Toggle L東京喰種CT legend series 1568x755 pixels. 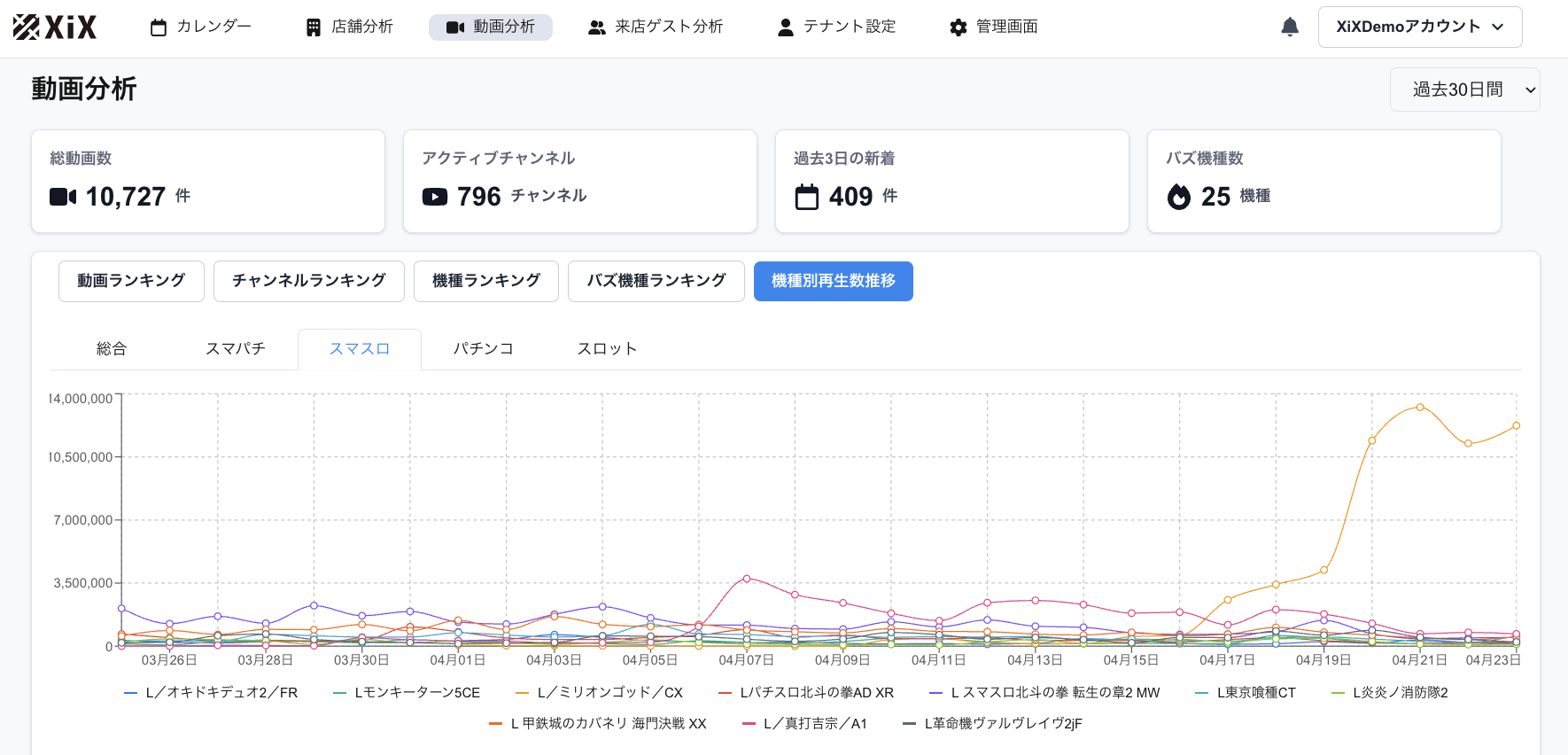pos(1245,693)
